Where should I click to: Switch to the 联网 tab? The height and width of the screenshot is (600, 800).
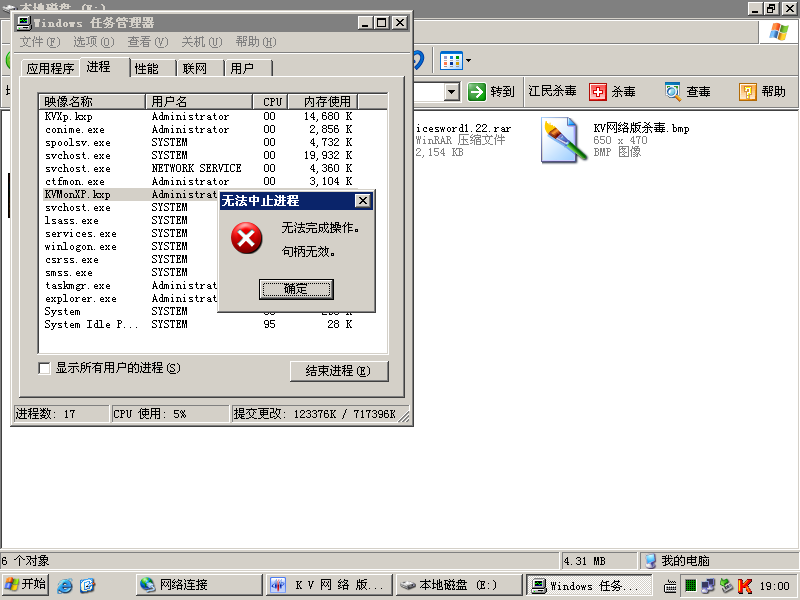(195, 68)
